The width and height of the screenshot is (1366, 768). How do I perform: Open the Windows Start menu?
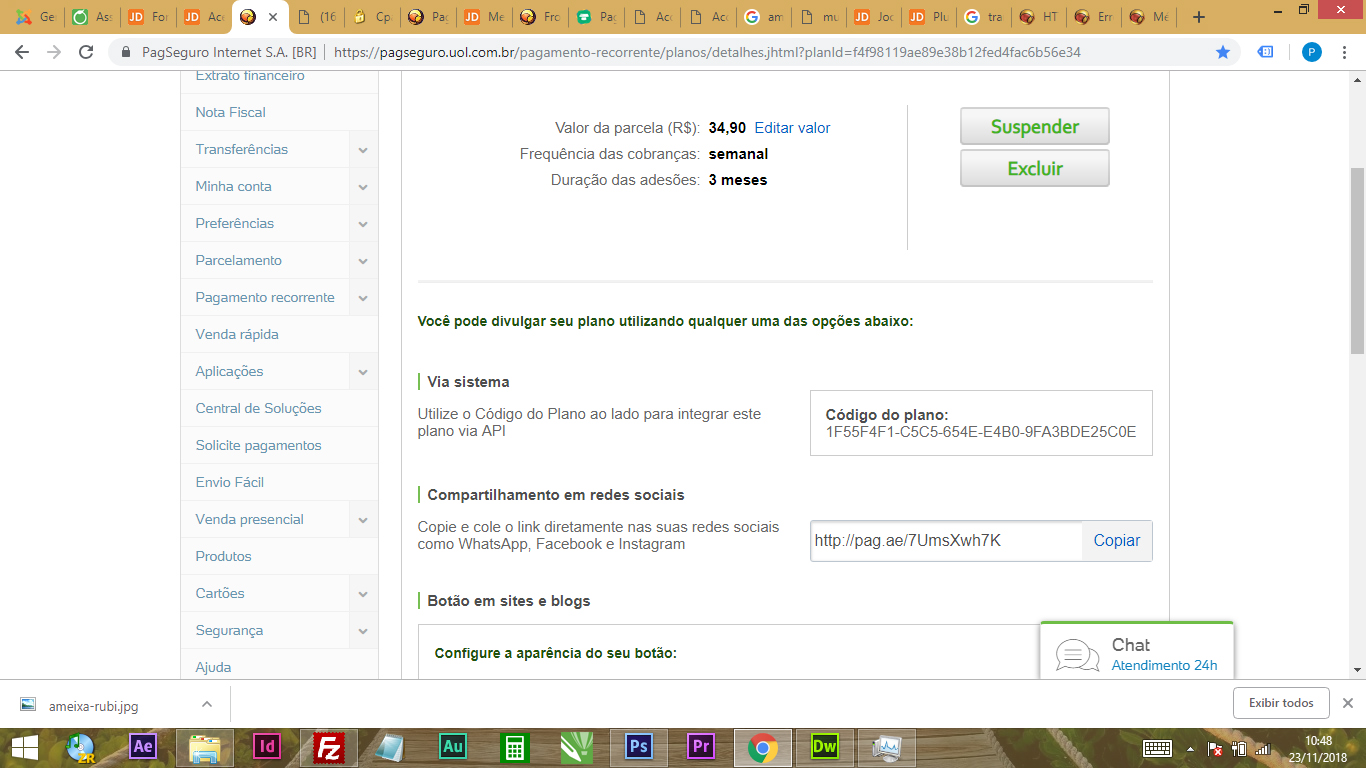[x=24, y=747]
